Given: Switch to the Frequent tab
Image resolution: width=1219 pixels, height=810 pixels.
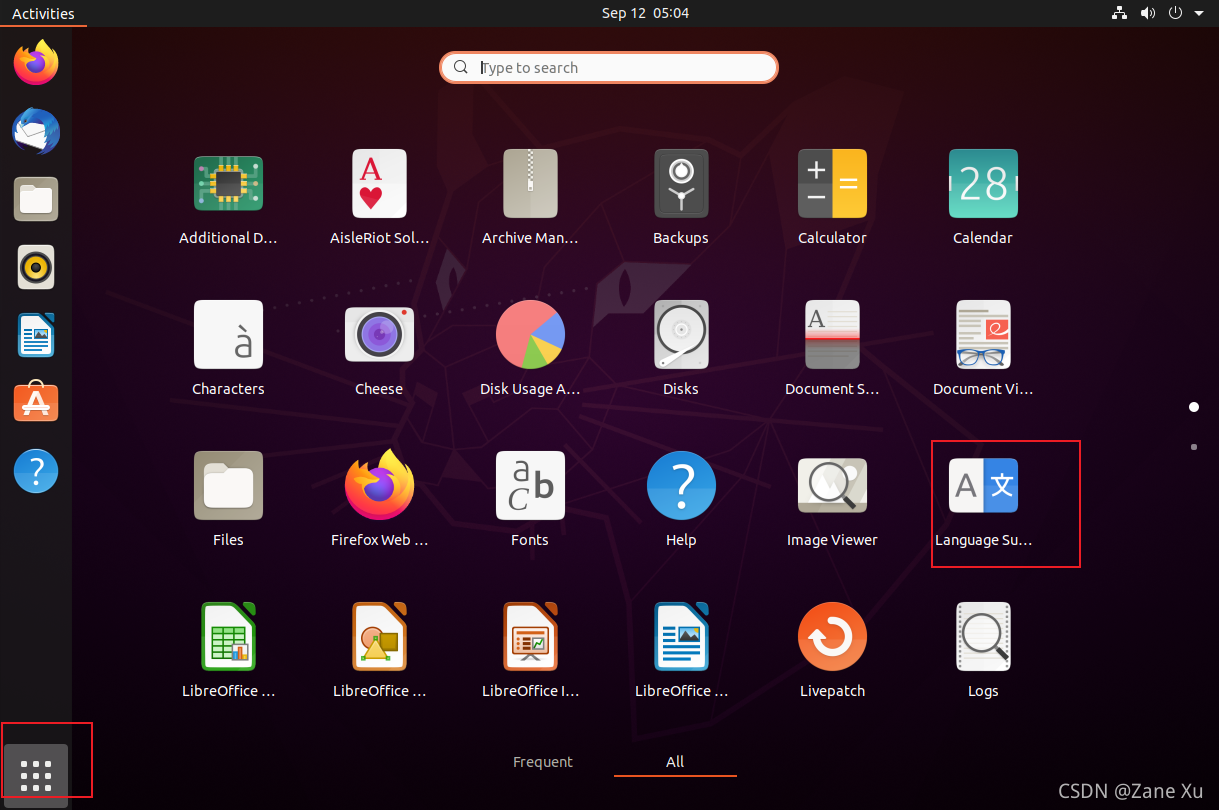Looking at the screenshot, I should pos(543,762).
